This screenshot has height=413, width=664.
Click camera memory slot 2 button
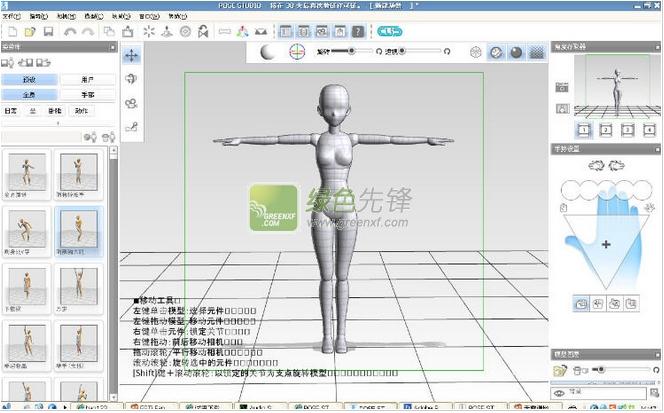(x=606, y=130)
